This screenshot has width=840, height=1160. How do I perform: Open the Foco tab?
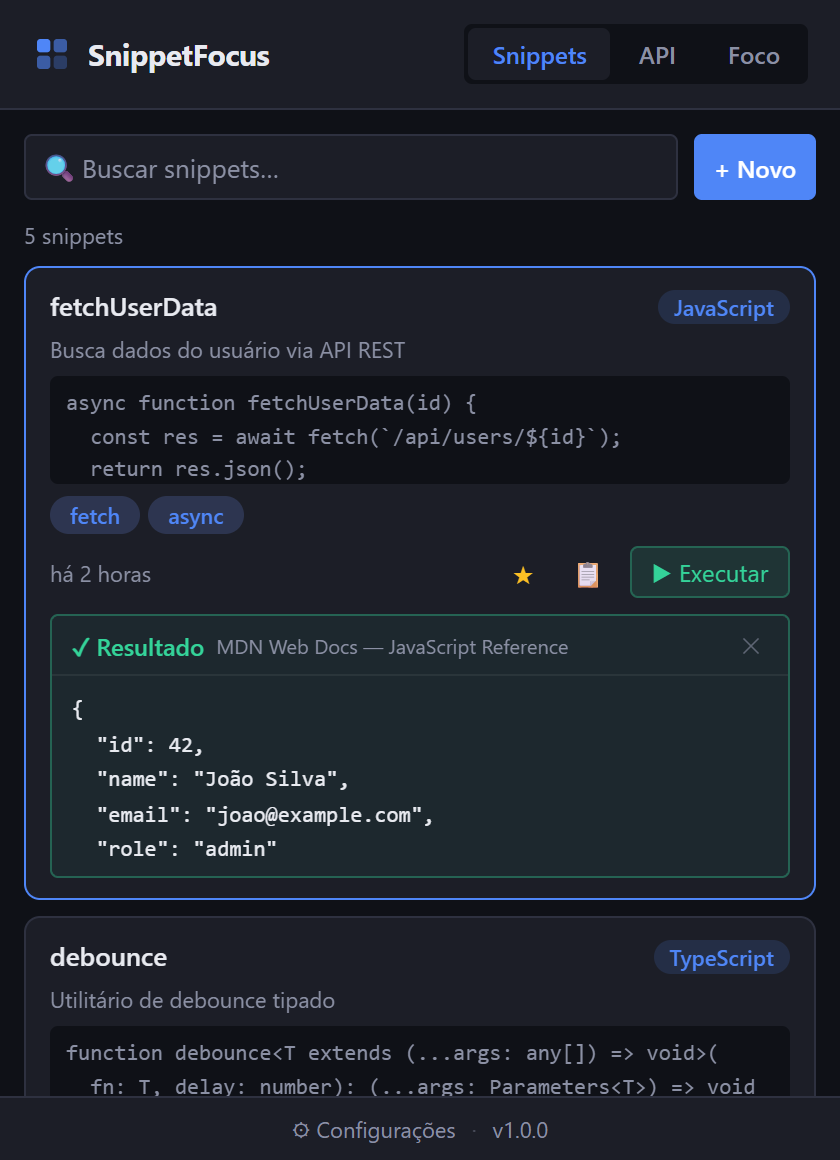click(753, 55)
